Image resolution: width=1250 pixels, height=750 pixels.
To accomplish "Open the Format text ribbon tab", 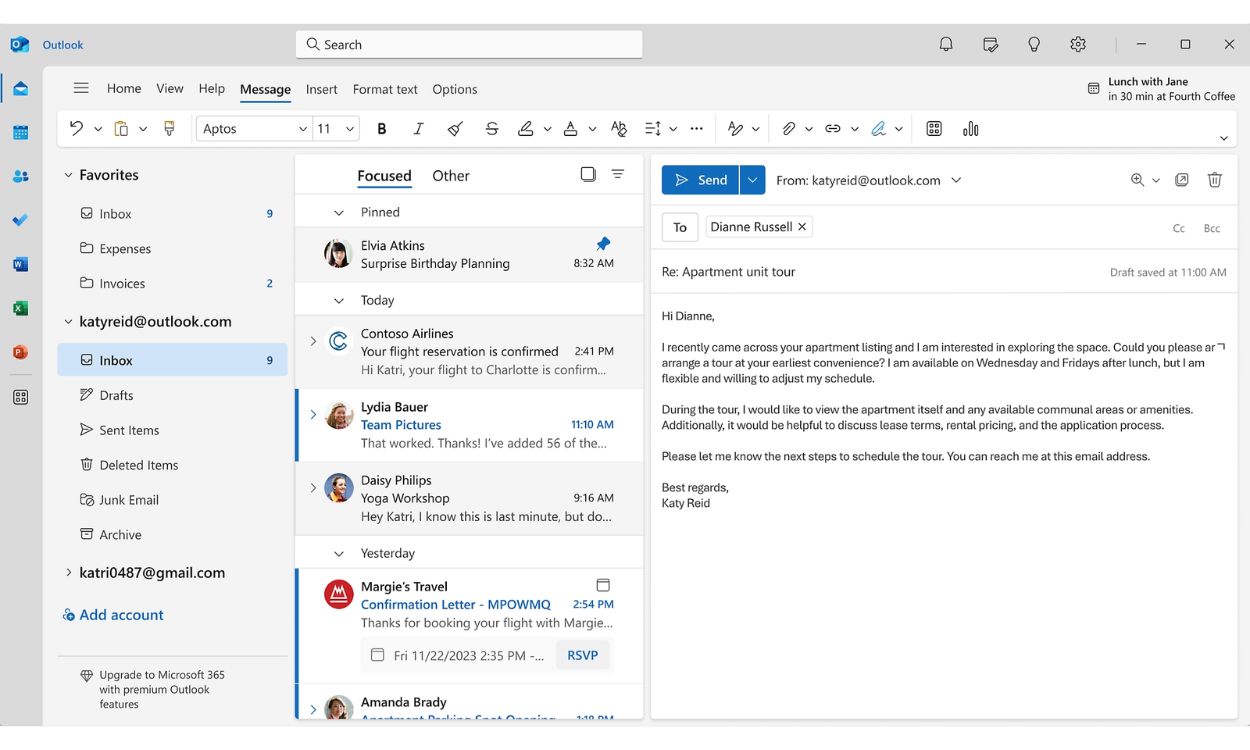I will click(385, 89).
